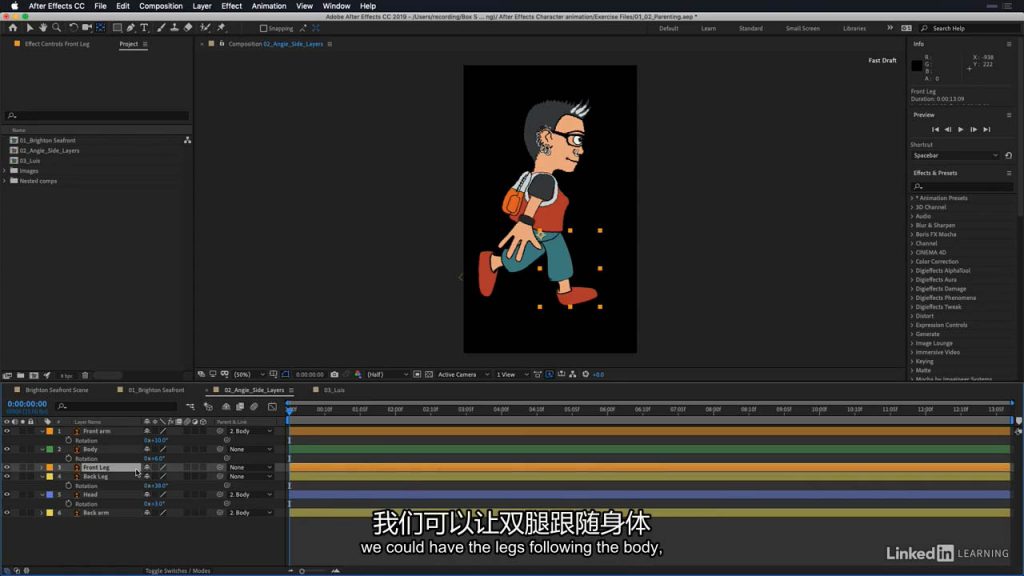Click the Show Channel color icon in viewer
The height and width of the screenshot is (576, 1024).
click(x=358, y=375)
